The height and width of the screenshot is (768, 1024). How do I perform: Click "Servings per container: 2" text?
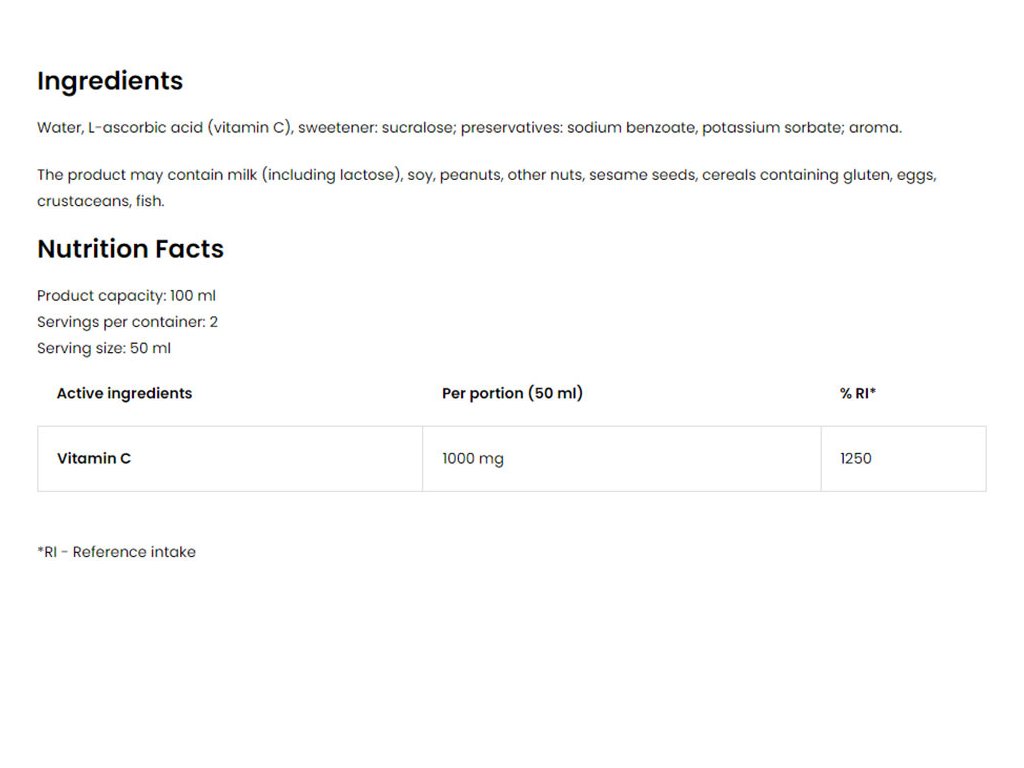tap(127, 322)
